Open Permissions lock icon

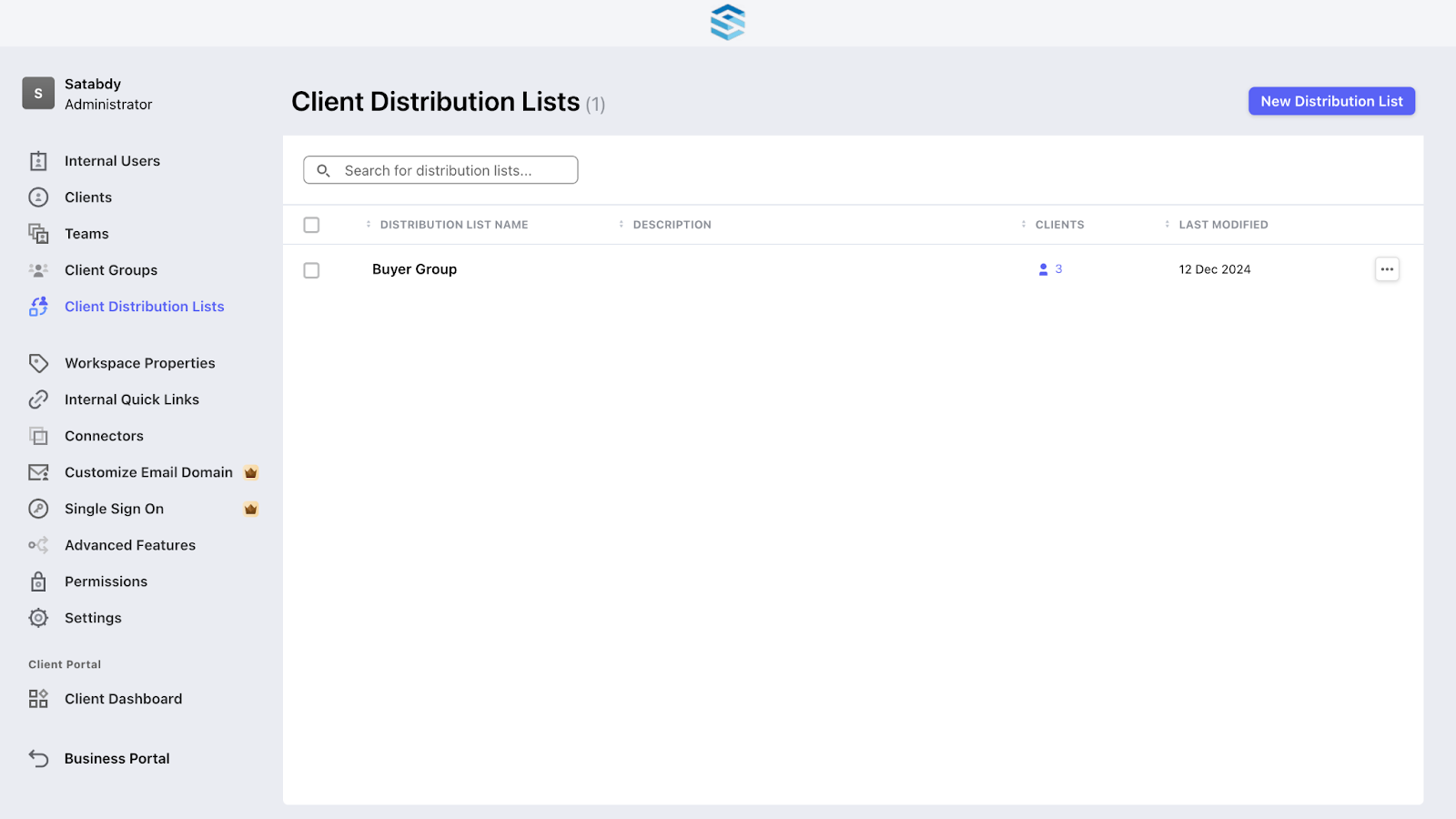(x=38, y=581)
